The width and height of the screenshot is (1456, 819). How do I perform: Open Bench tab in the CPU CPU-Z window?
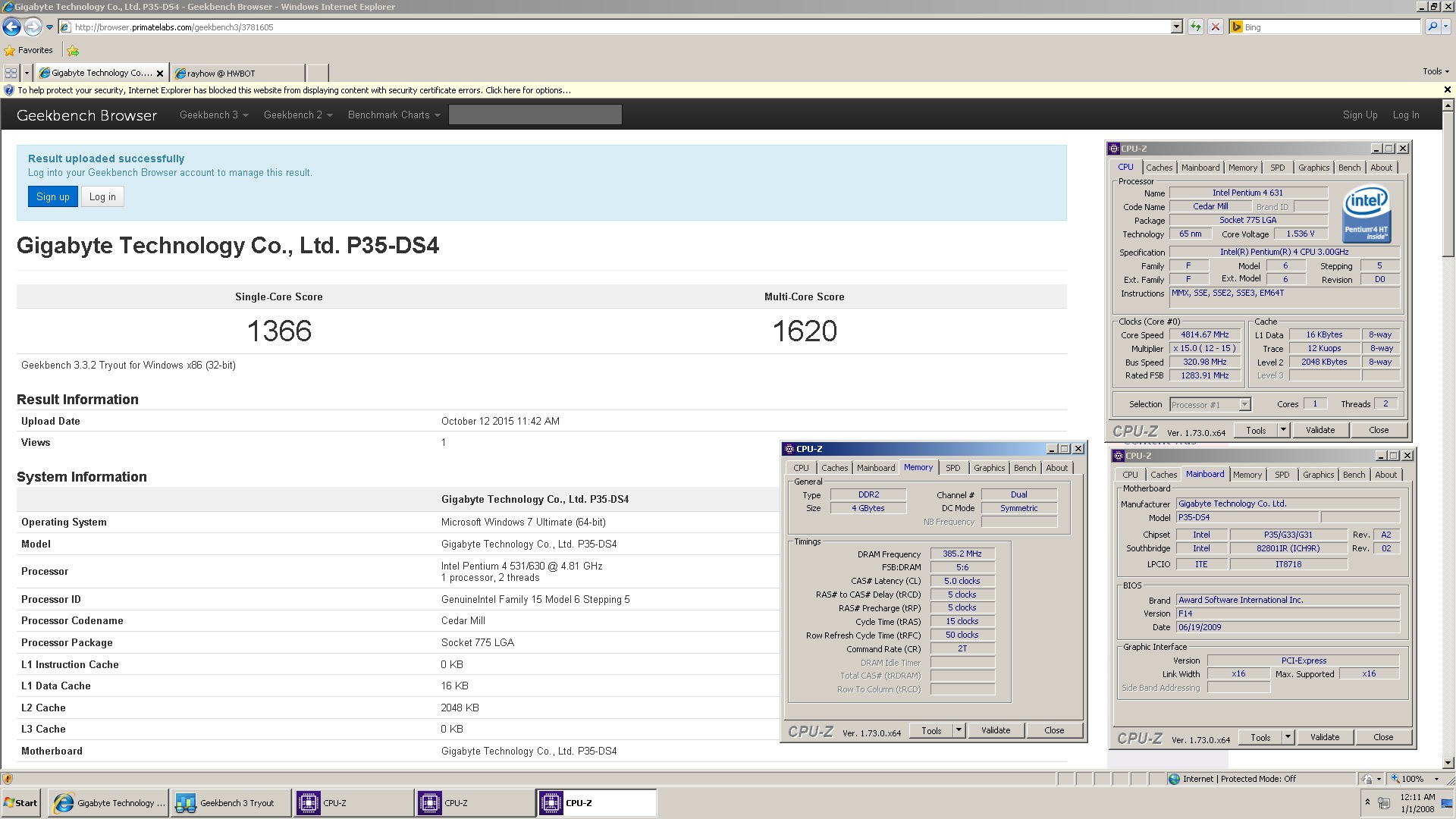(x=1349, y=168)
